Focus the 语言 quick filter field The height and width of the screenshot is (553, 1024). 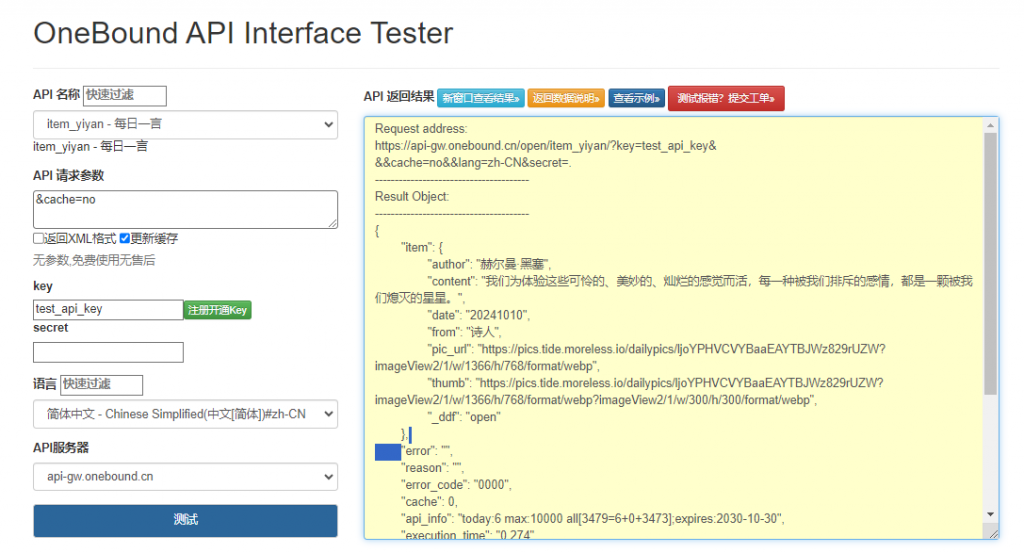(102, 385)
